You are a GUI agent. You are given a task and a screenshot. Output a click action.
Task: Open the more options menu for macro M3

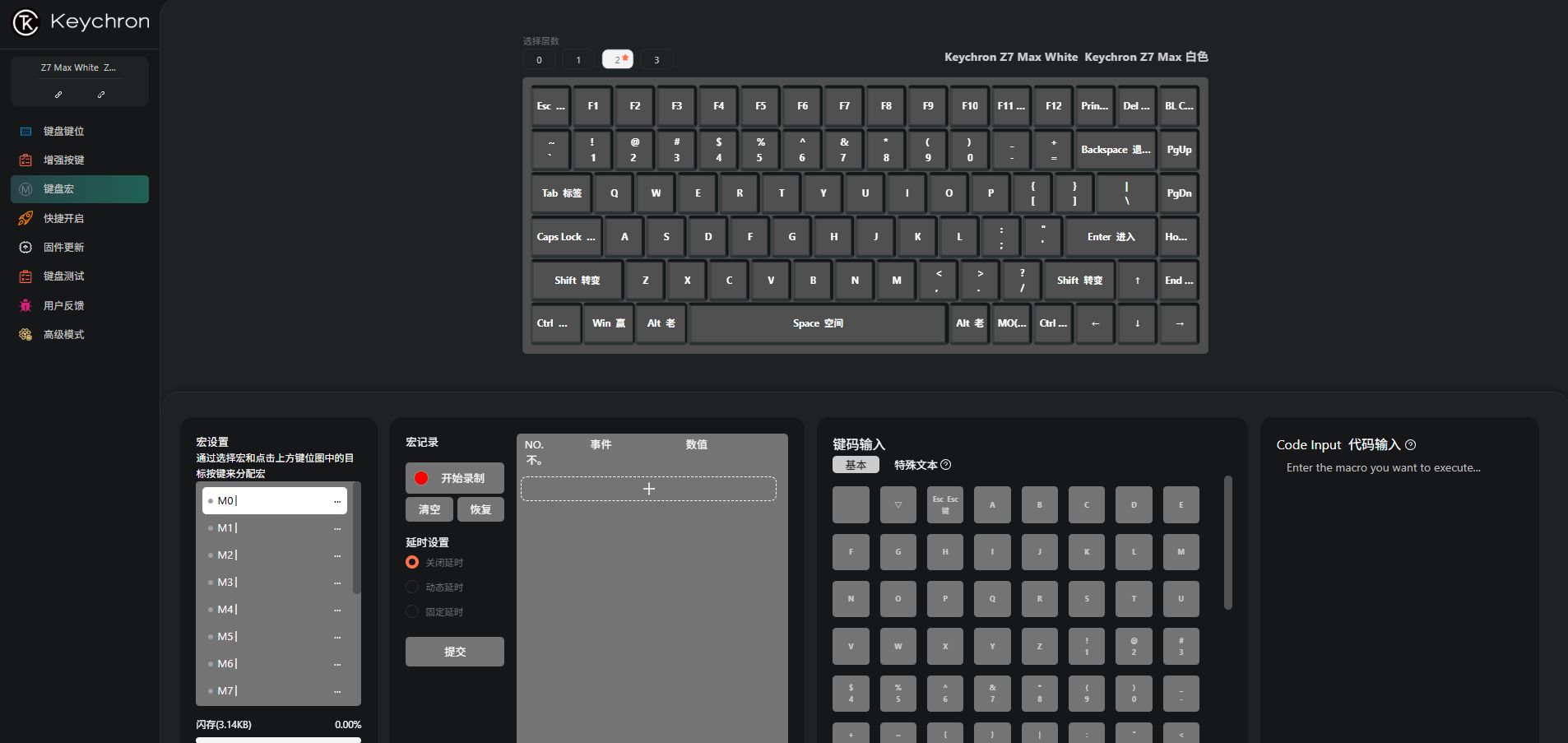coord(337,583)
